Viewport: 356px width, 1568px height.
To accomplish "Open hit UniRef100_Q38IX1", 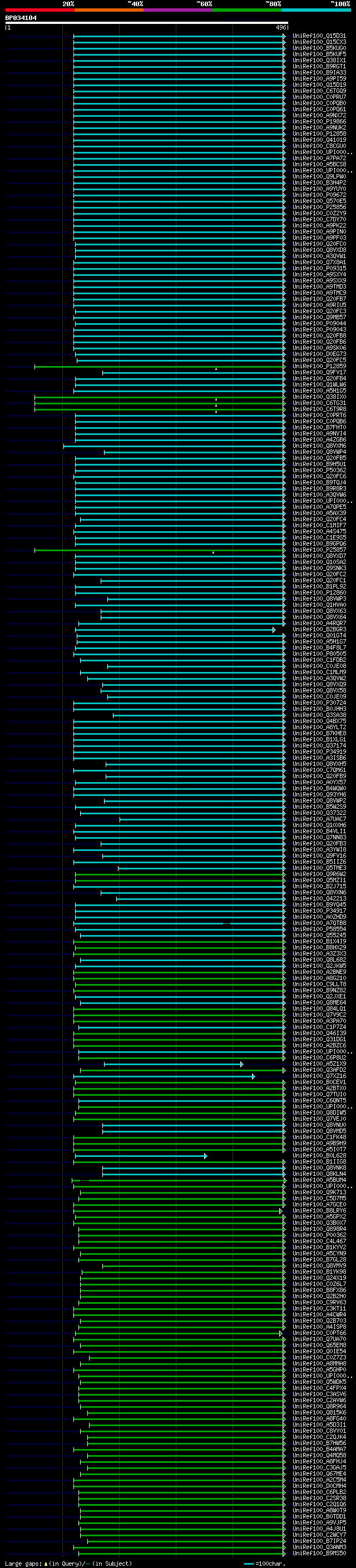I will point(319,60).
